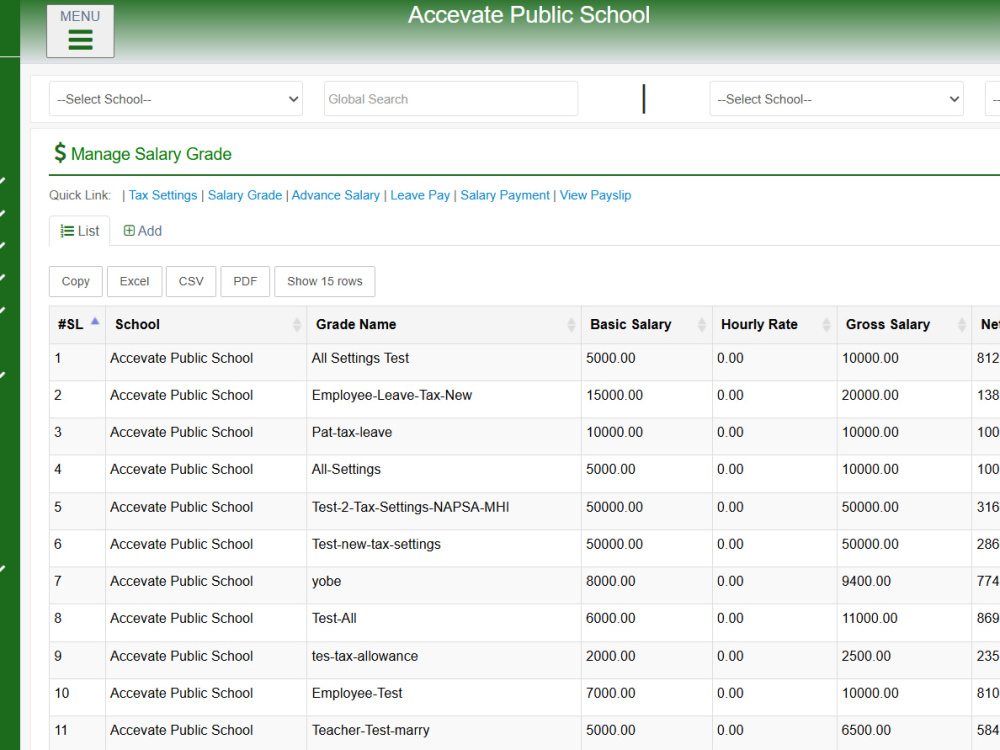Open the Salary Payment quick link
This screenshot has height=750, width=1000.
(x=504, y=195)
